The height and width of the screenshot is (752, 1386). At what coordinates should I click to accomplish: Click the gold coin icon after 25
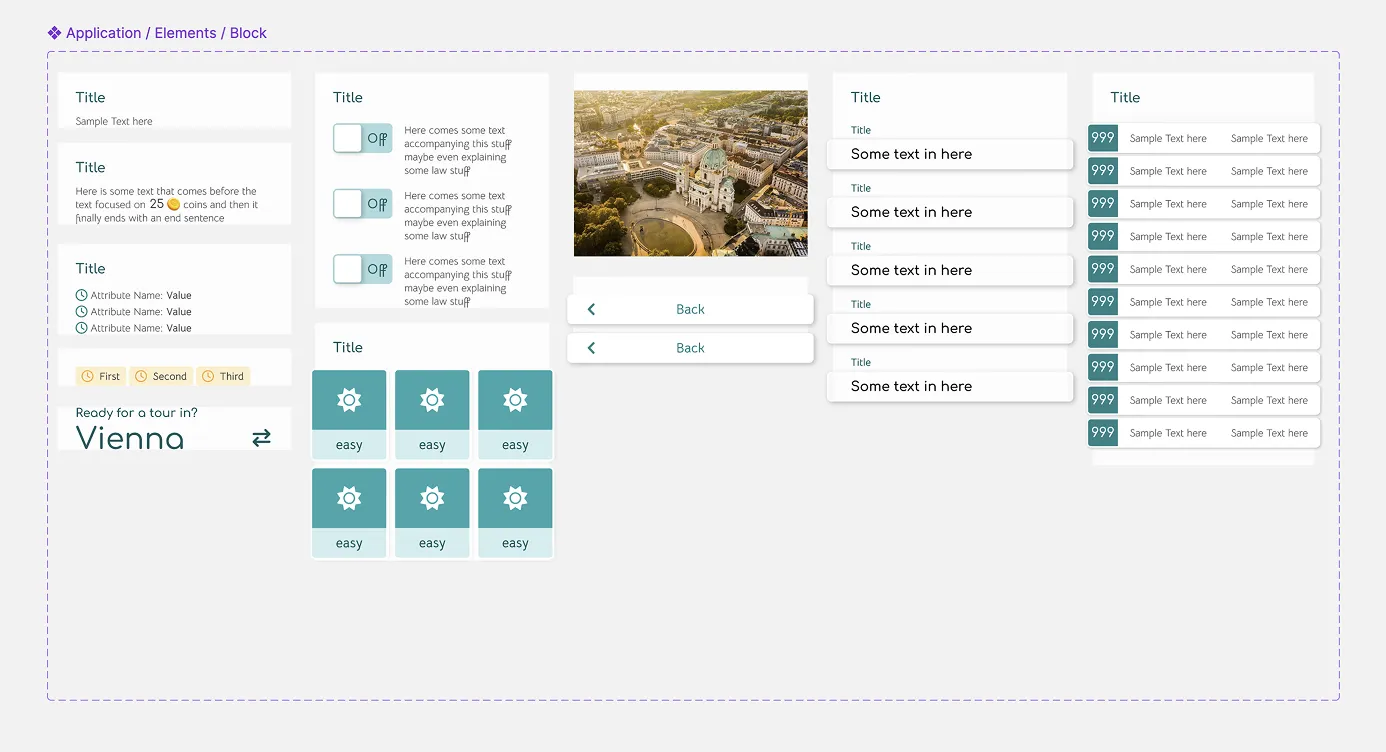(173, 205)
